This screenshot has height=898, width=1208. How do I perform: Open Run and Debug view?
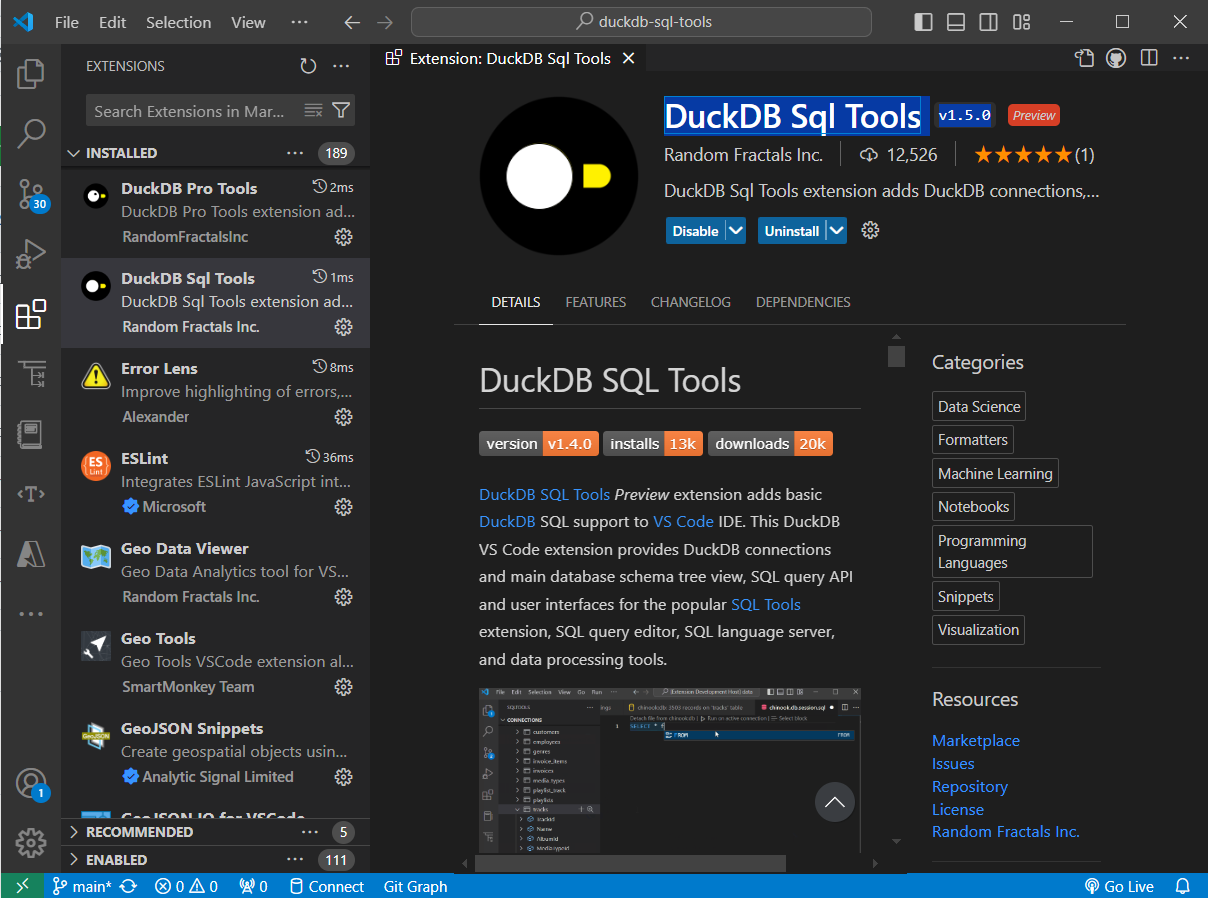click(x=31, y=254)
